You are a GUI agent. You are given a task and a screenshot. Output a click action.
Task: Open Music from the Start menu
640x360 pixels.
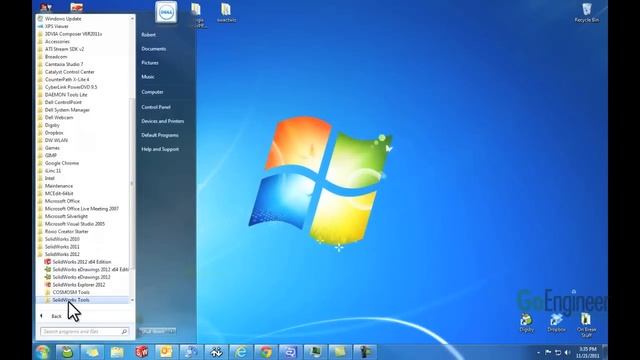pos(148,77)
